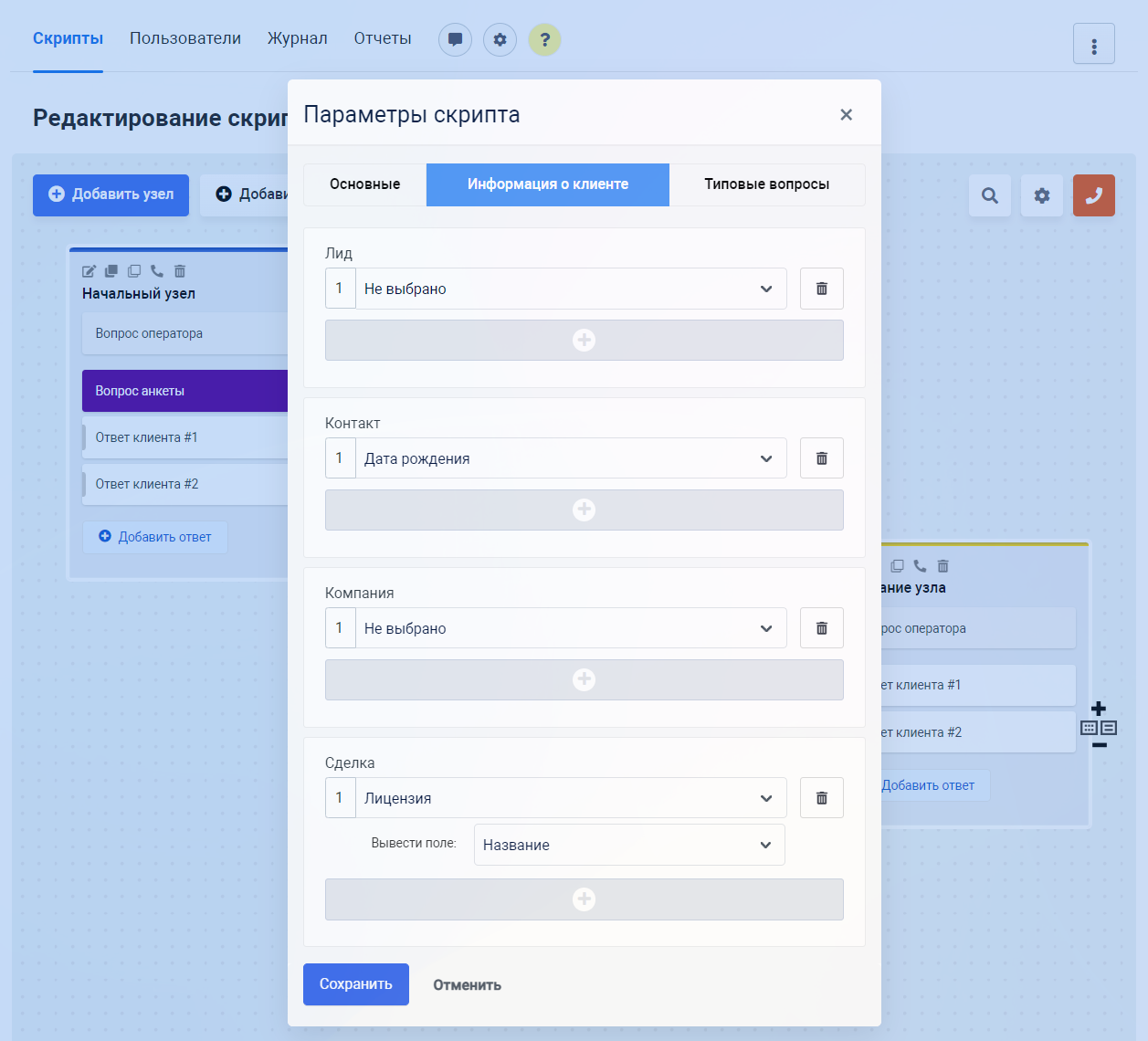The width and height of the screenshot is (1148, 1041).
Task: Delete the Лид field row
Action: pyautogui.click(x=821, y=289)
